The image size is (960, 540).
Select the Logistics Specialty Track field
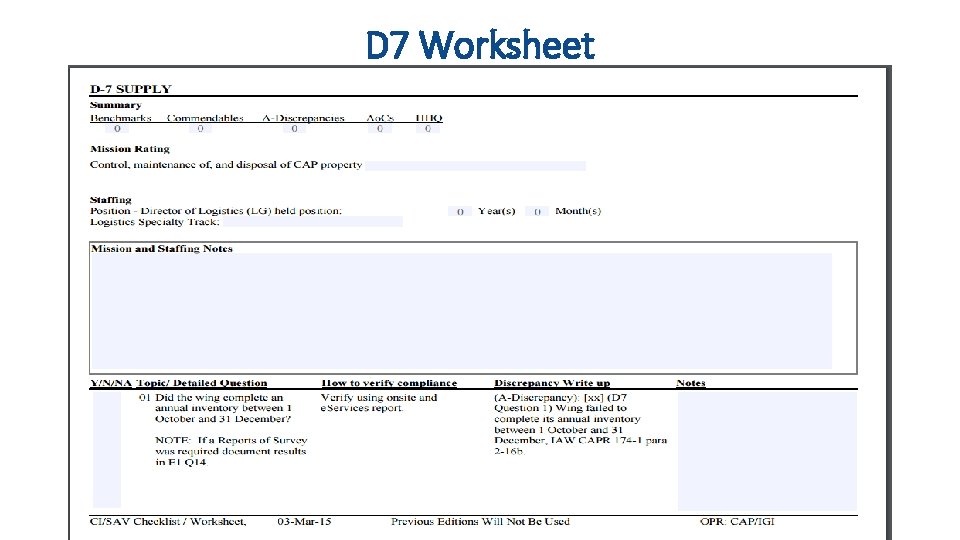tap(313, 222)
